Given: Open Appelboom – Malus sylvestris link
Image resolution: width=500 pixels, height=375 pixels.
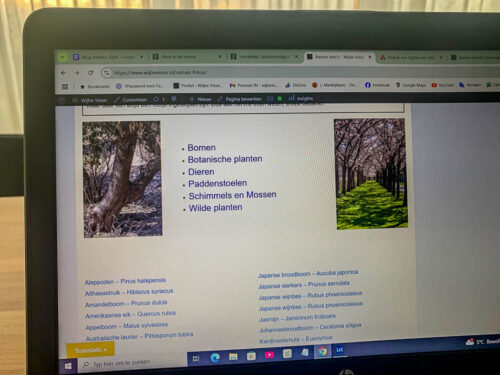Looking at the screenshot, I should (x=127, y=326).
